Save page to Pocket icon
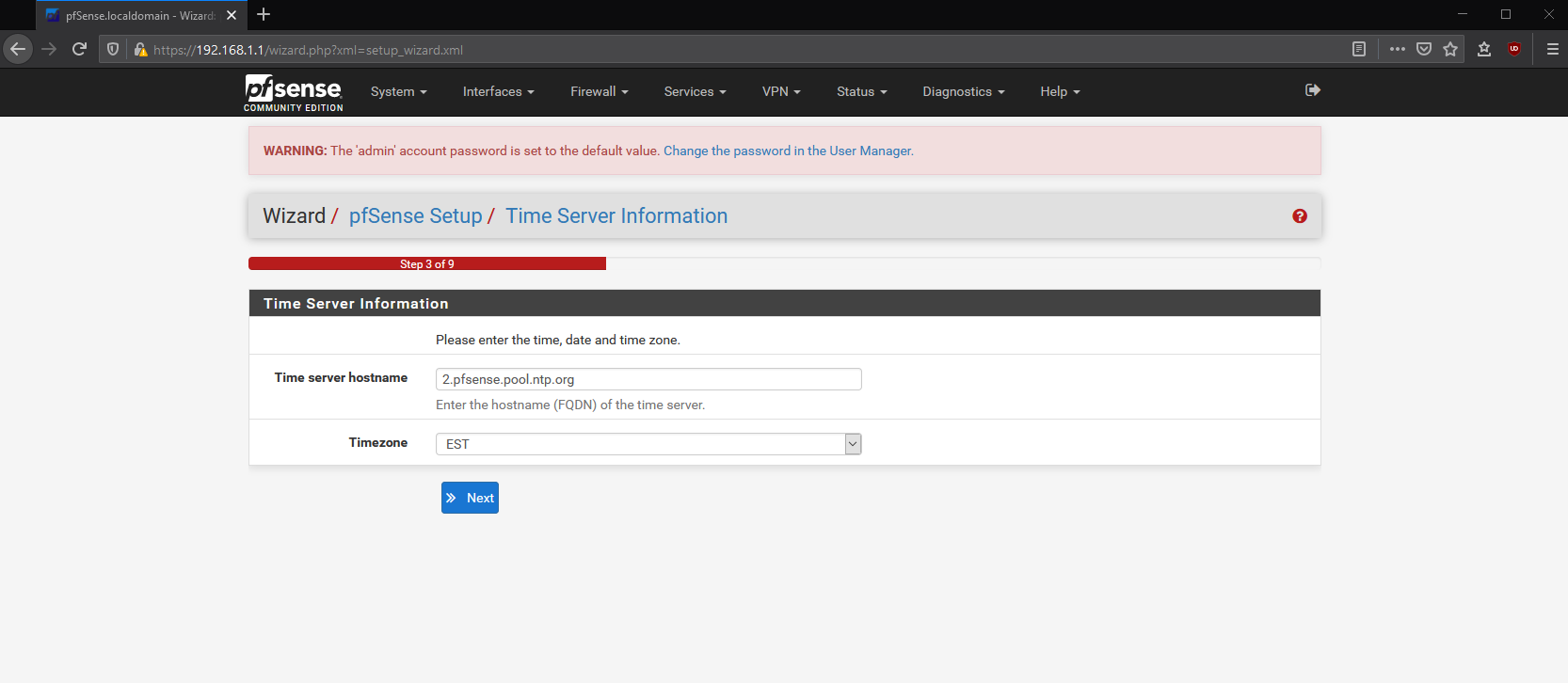1568x683 pixels. pos(1424,49)
